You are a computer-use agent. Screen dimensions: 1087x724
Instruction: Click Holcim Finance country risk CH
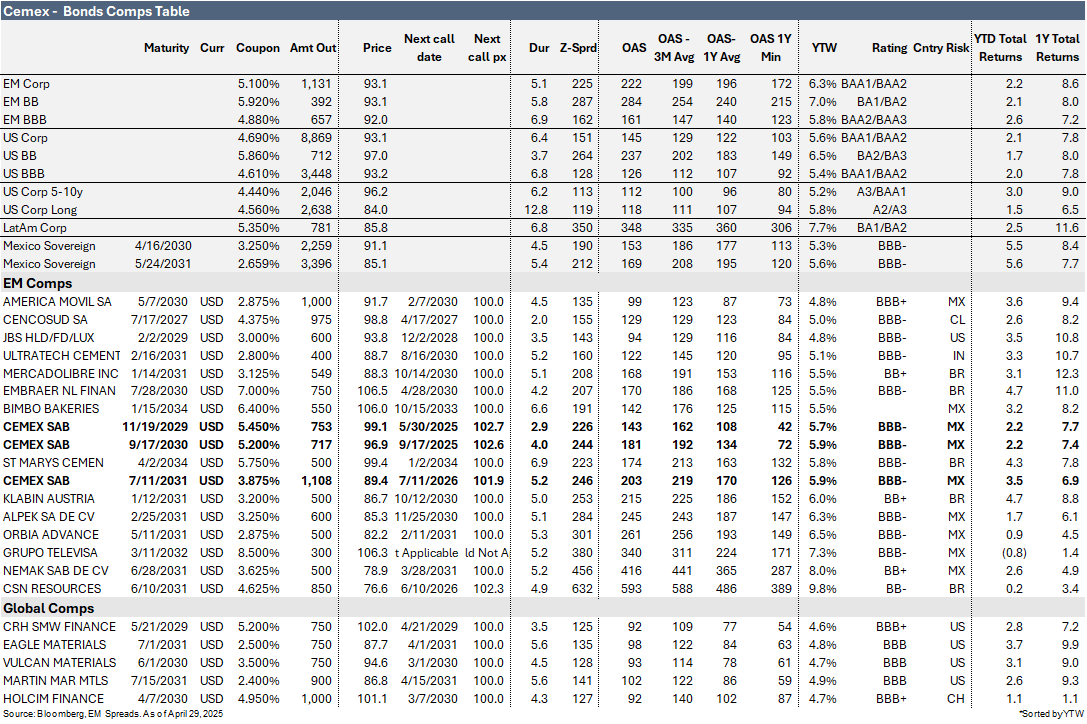pos(956,699)
